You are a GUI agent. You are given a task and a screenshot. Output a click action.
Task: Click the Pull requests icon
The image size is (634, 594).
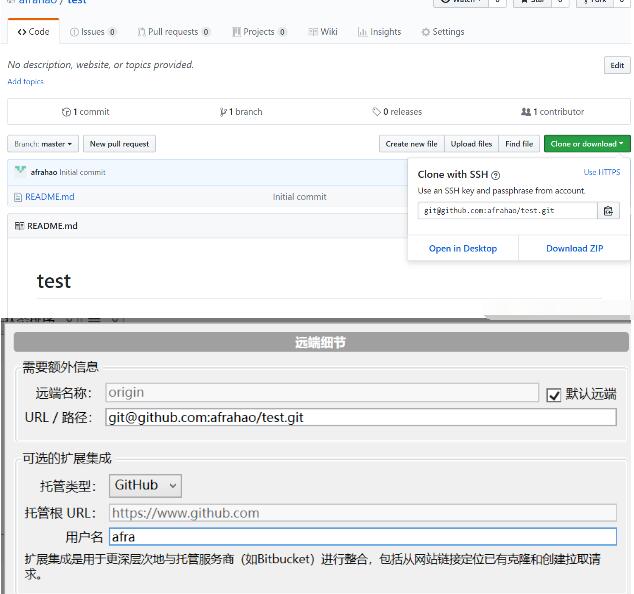[x=142, y=32]
